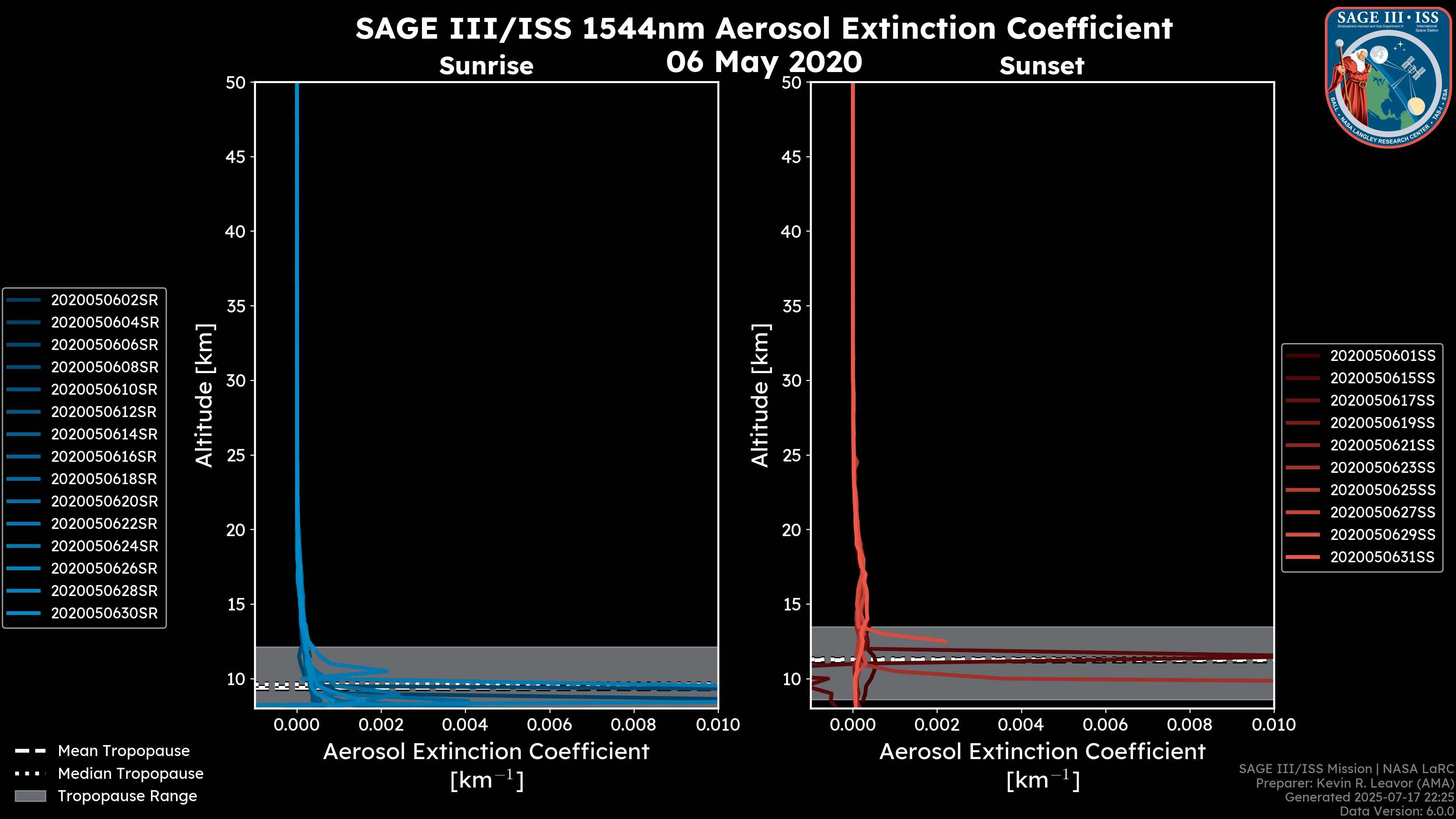Click the 50 tick on Sunrise altitude axis
Image resolution: width=1456 pixels, height=819 pixels.
[x=236, y=83]
